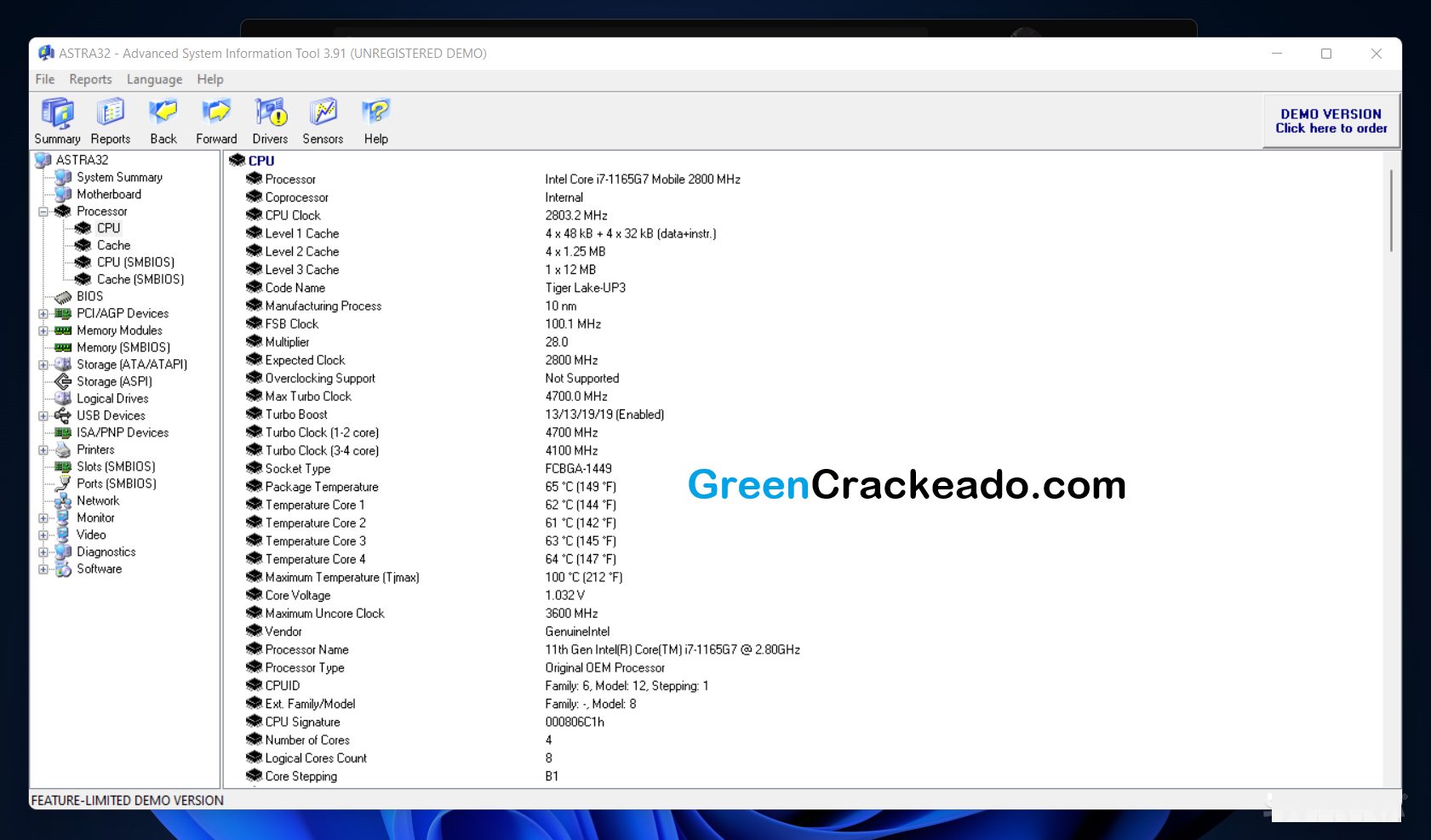The height and width of the screenshot is (840, 1431).
Task: Select Cache (SMBIOS) in the tree
Action: click(x=140, y=279)
